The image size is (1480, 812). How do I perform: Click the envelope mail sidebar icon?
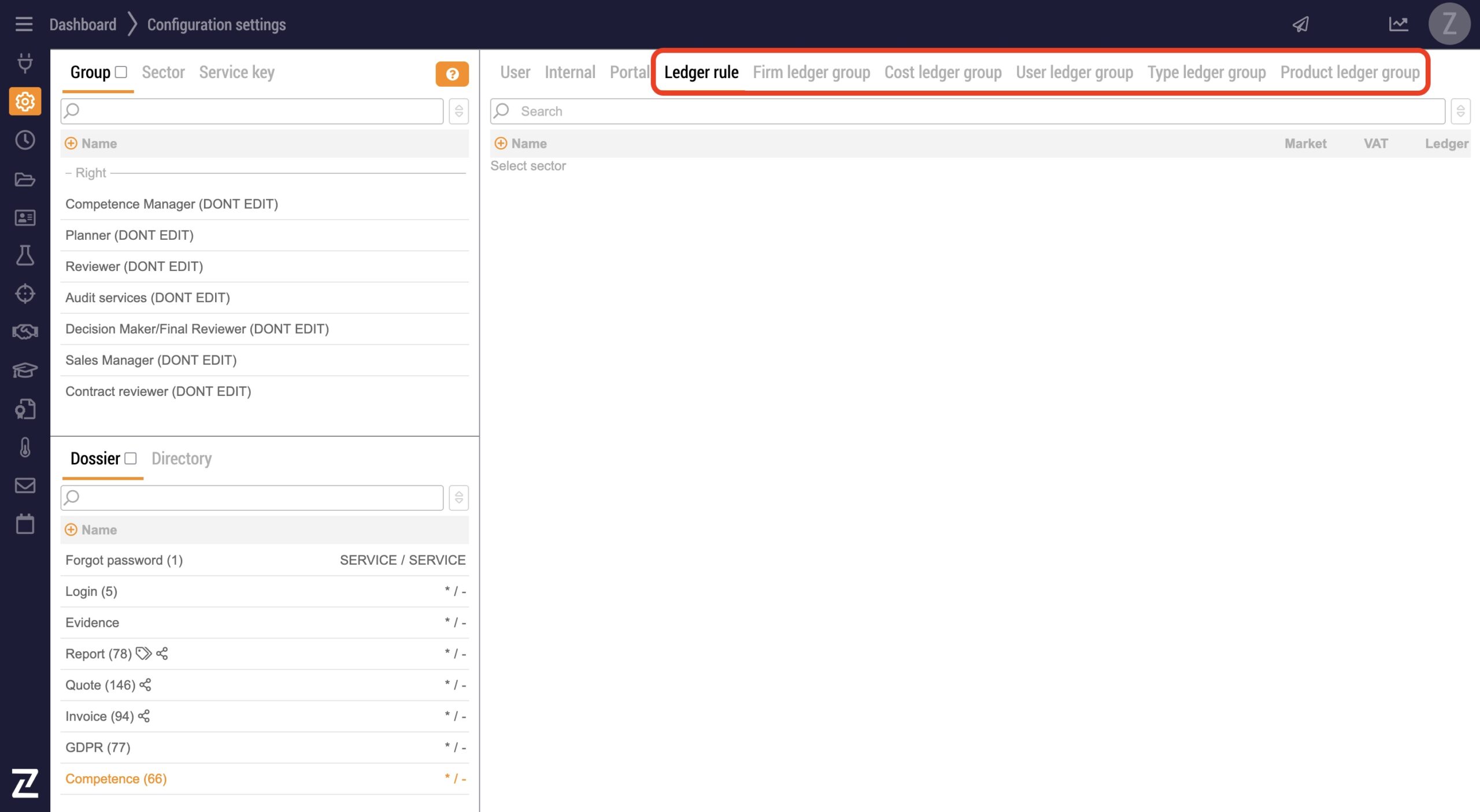coord(25,485)
